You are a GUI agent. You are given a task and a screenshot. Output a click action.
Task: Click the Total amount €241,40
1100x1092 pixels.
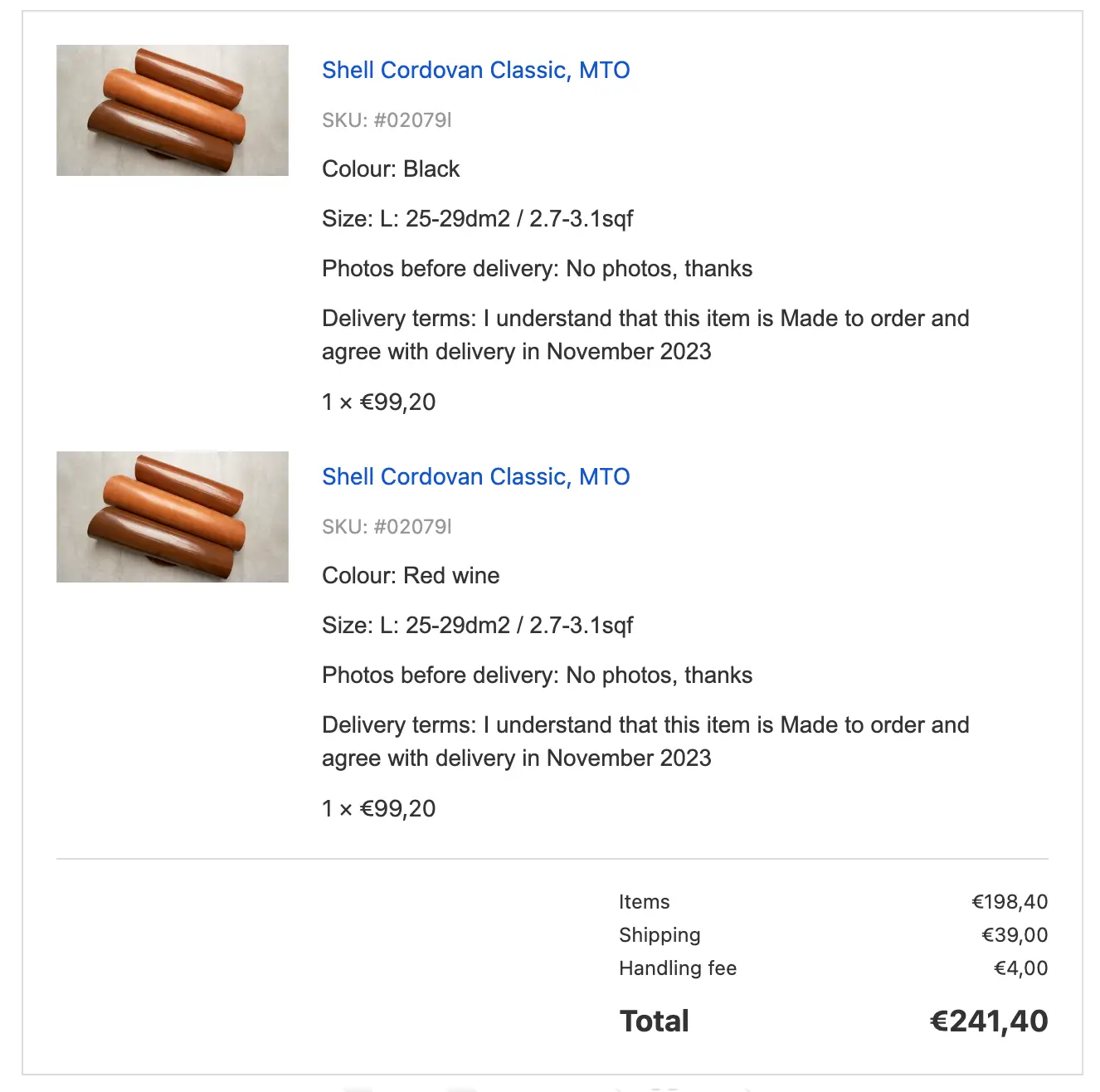[989, 1021]
